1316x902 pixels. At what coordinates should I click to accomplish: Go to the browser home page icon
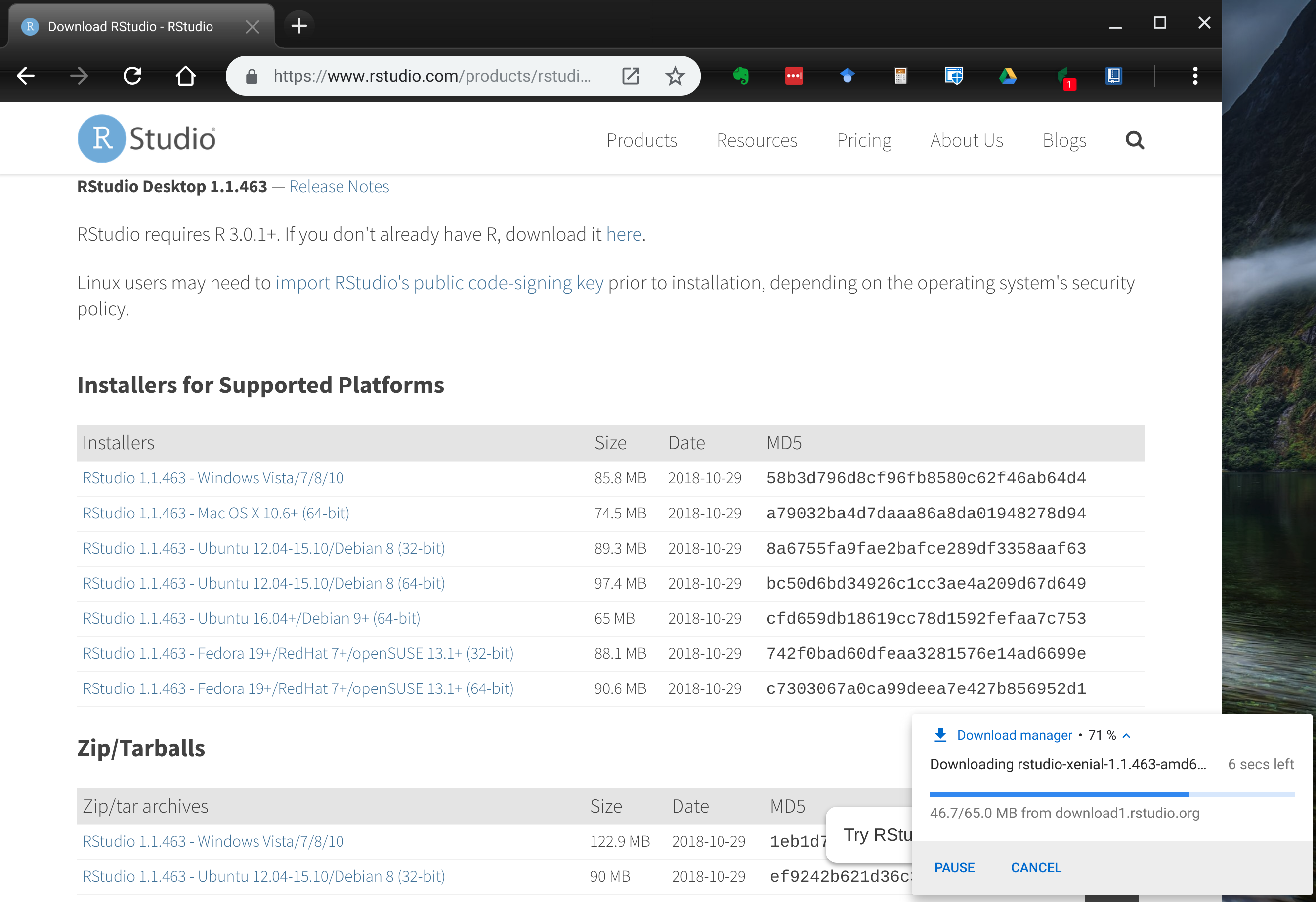pyautogui.click(x=185, y=76)
